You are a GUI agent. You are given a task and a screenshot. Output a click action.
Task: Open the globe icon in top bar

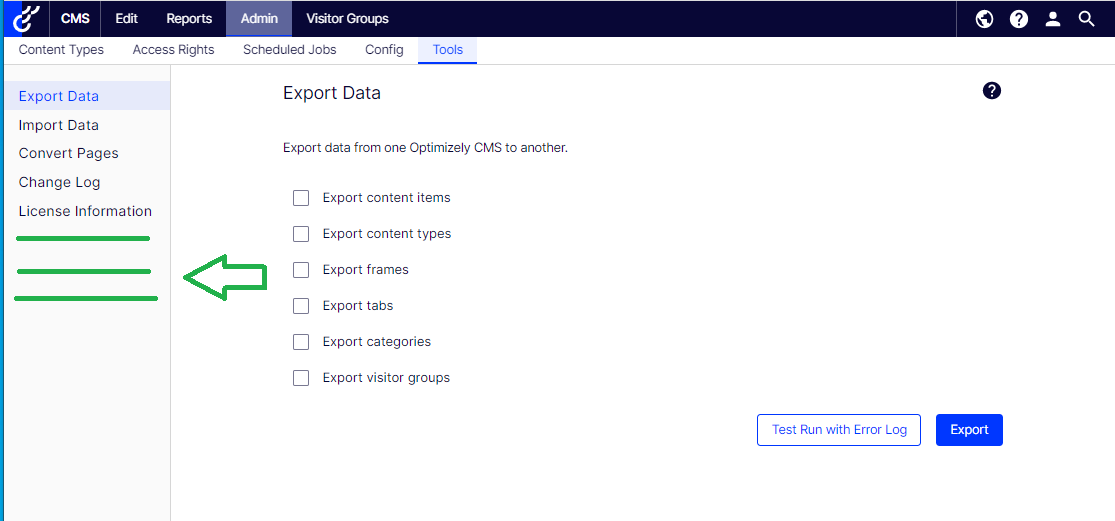point(984,19)
